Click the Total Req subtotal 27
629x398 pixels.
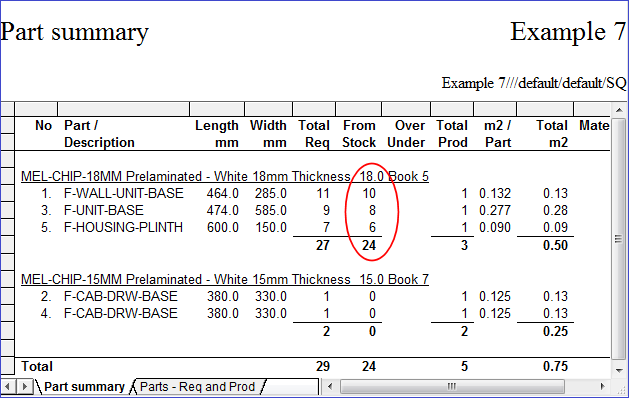pos(323,245)
